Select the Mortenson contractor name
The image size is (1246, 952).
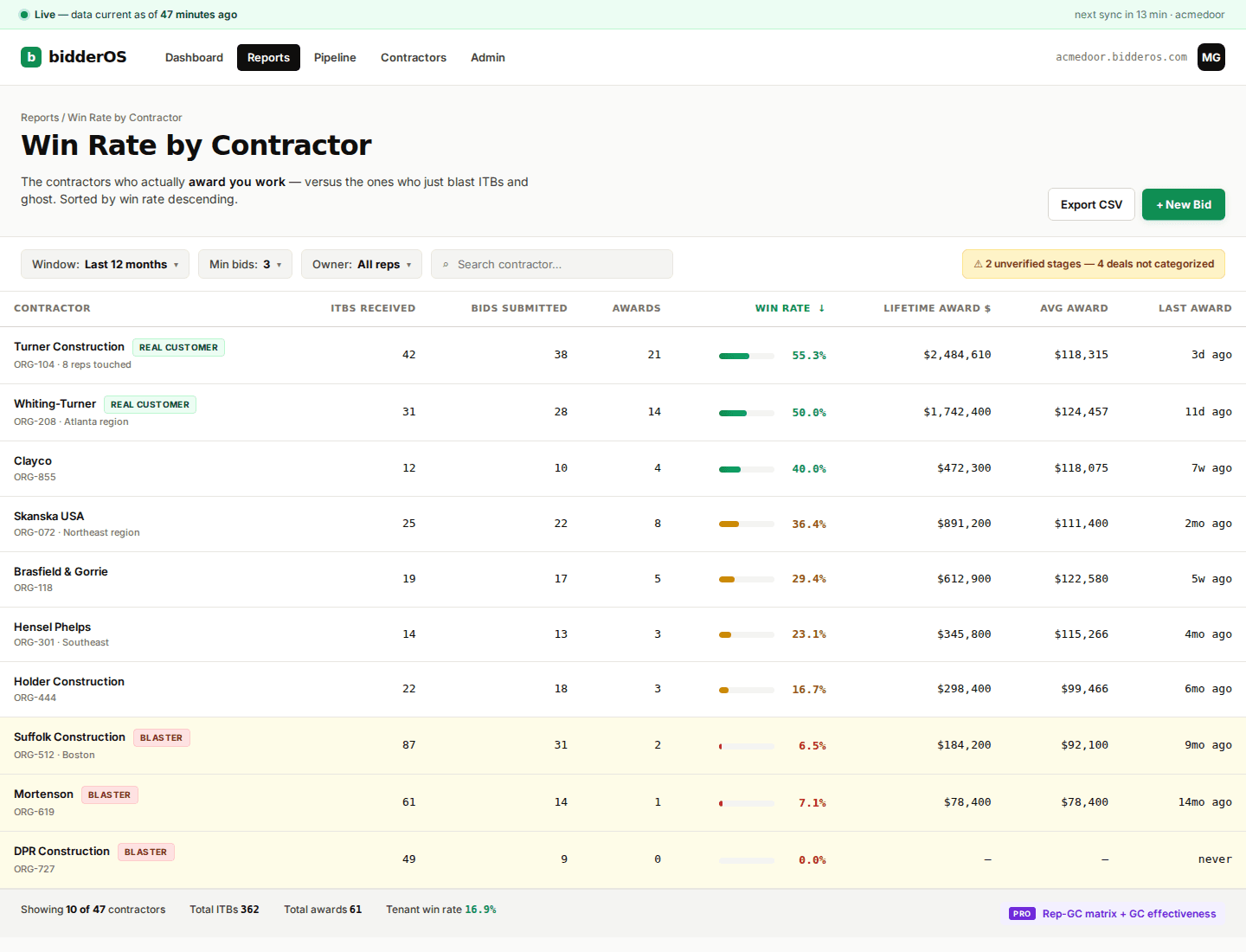pyautogui.click(x=43, y=794)
